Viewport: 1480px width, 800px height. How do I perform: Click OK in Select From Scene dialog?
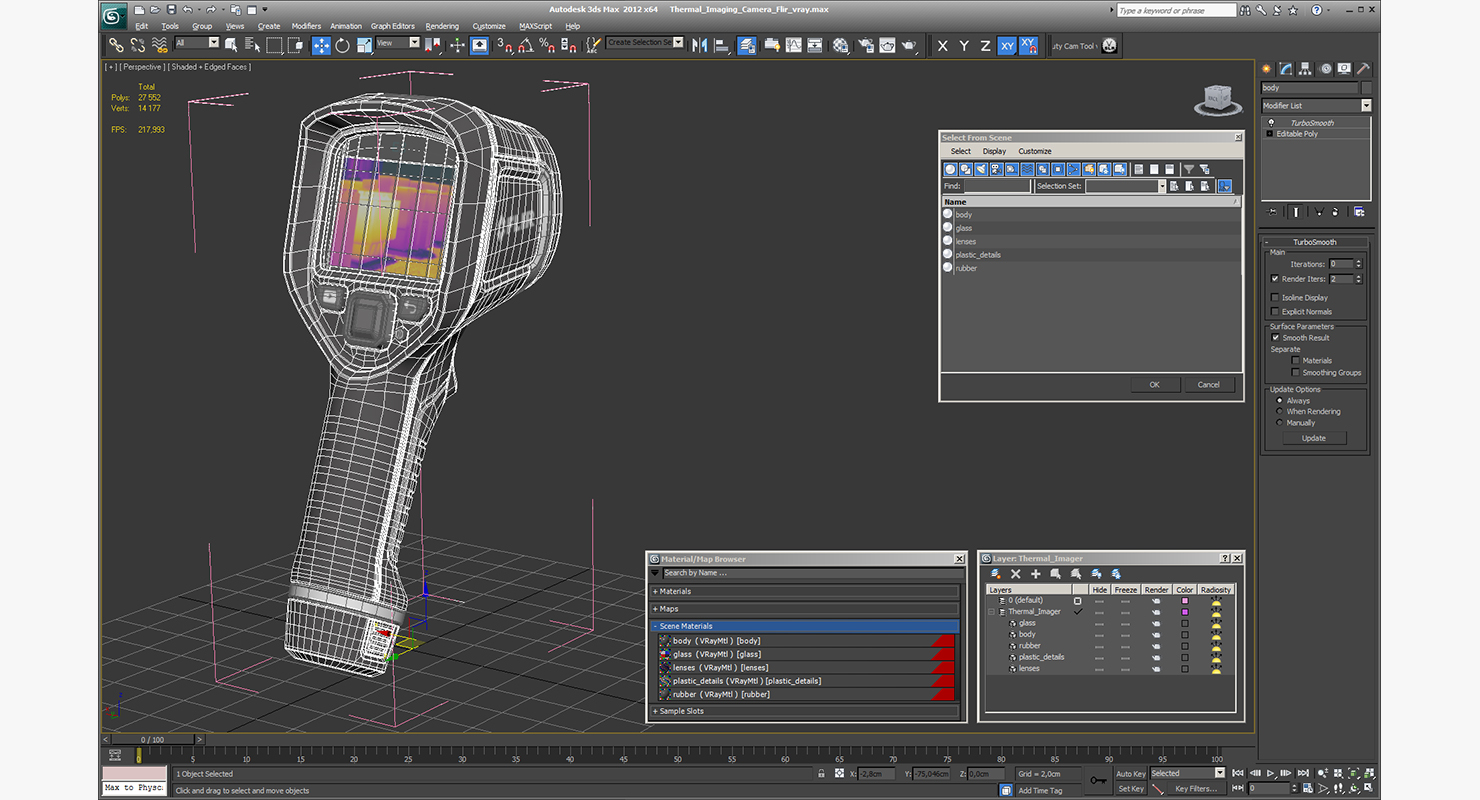pyautogui.click(x=1154, y=384)
